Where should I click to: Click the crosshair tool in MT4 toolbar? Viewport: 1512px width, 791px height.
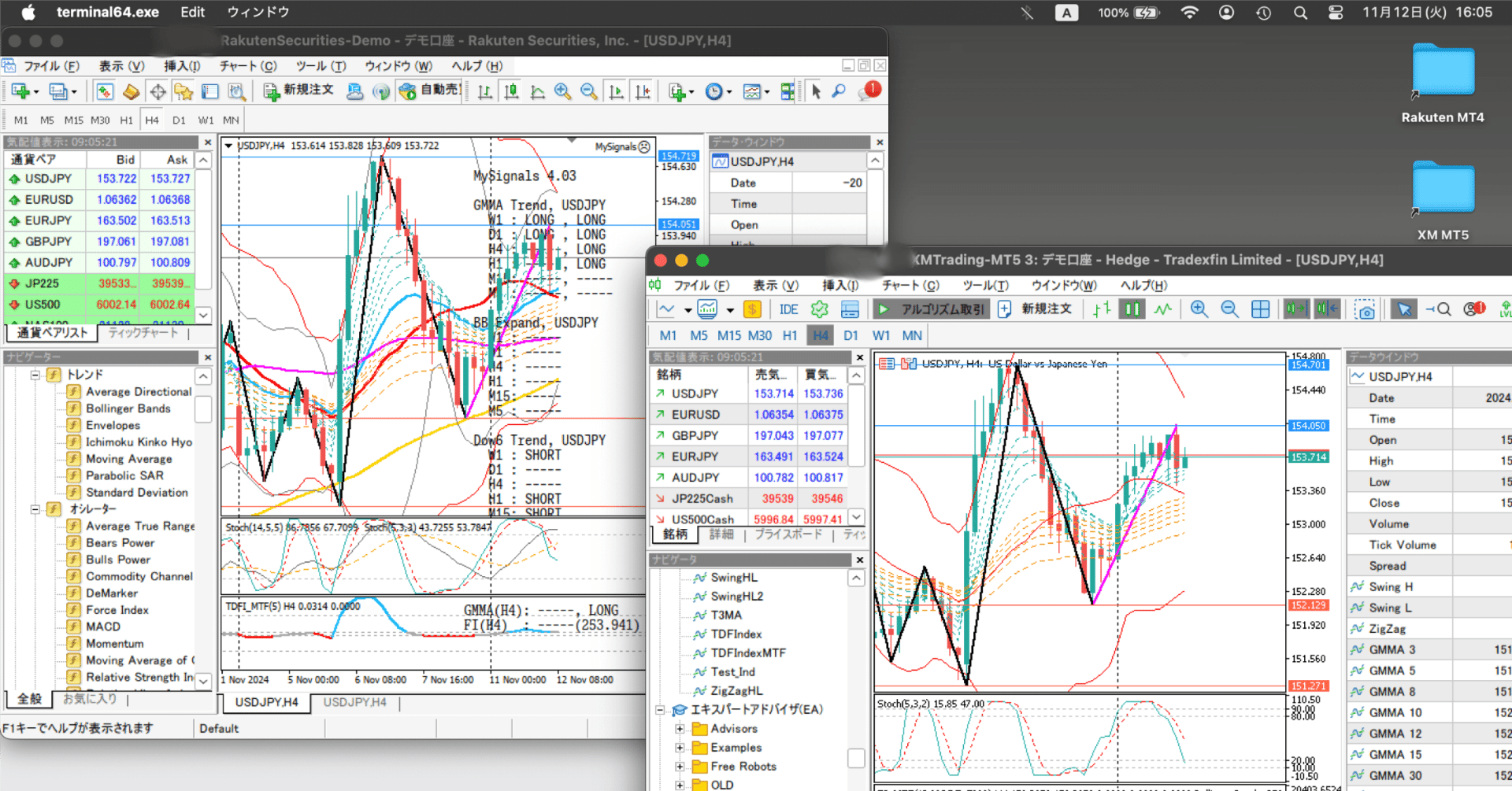tap(157, 91)
